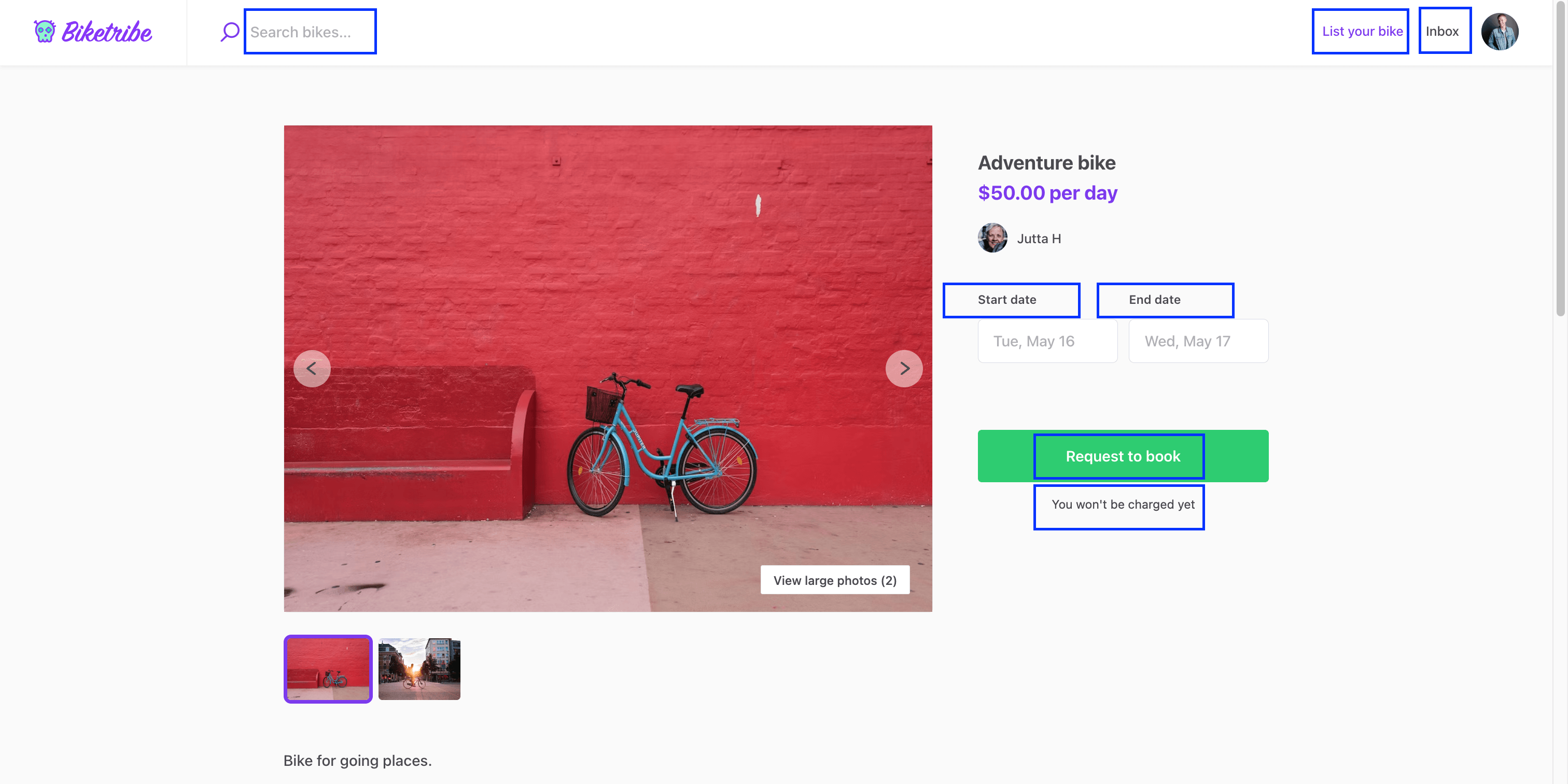Select the city street sunset thumbnail
This screenshot has width=1568, height=784.
coord(419,669)
